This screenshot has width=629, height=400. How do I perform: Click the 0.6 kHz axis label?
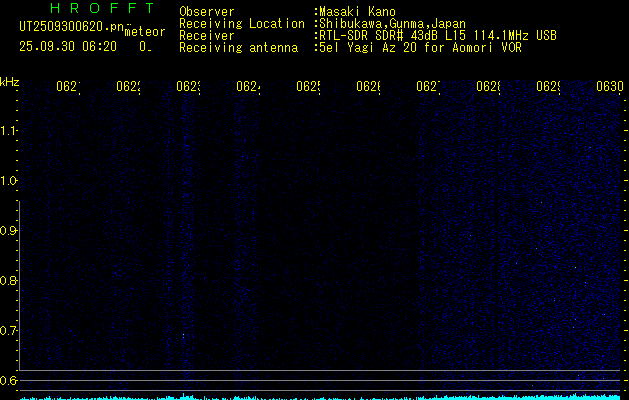click(x=8, y=380)
